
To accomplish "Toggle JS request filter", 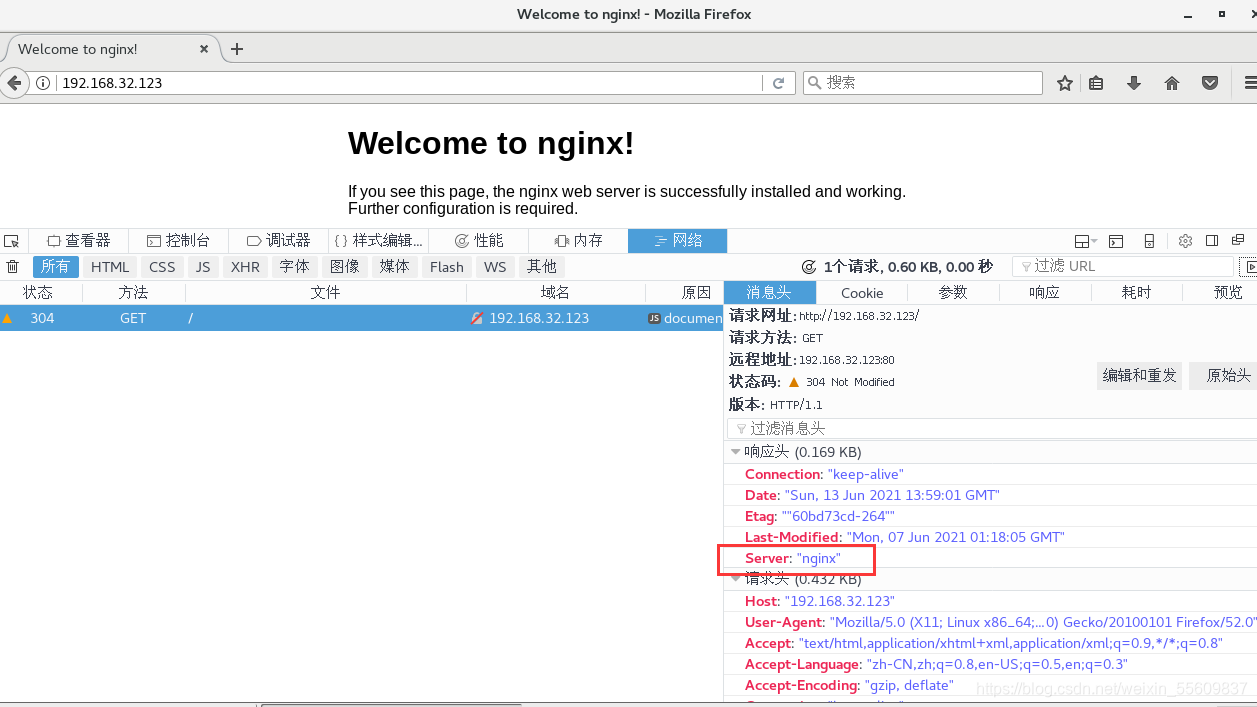I will tap(203, 267).
